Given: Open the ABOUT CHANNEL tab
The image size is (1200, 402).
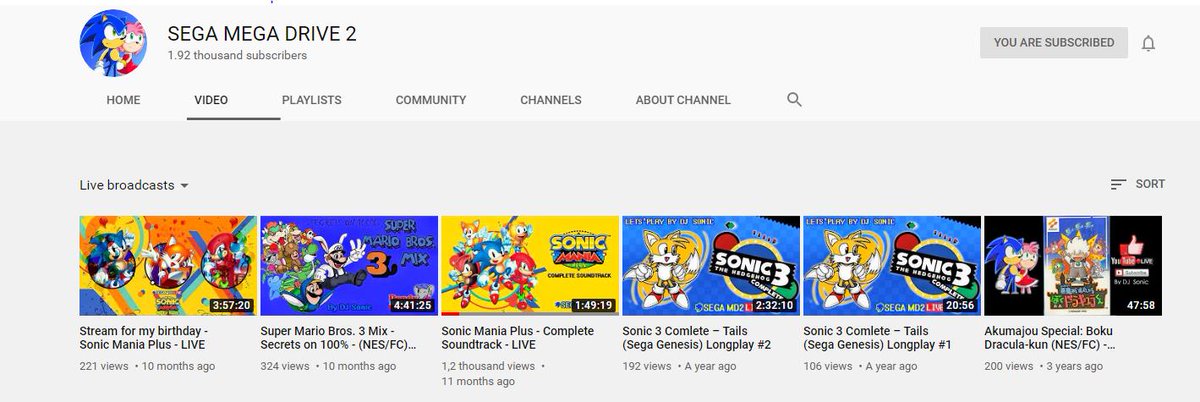Looking at the screenshot, I should (x=683, y=100).
